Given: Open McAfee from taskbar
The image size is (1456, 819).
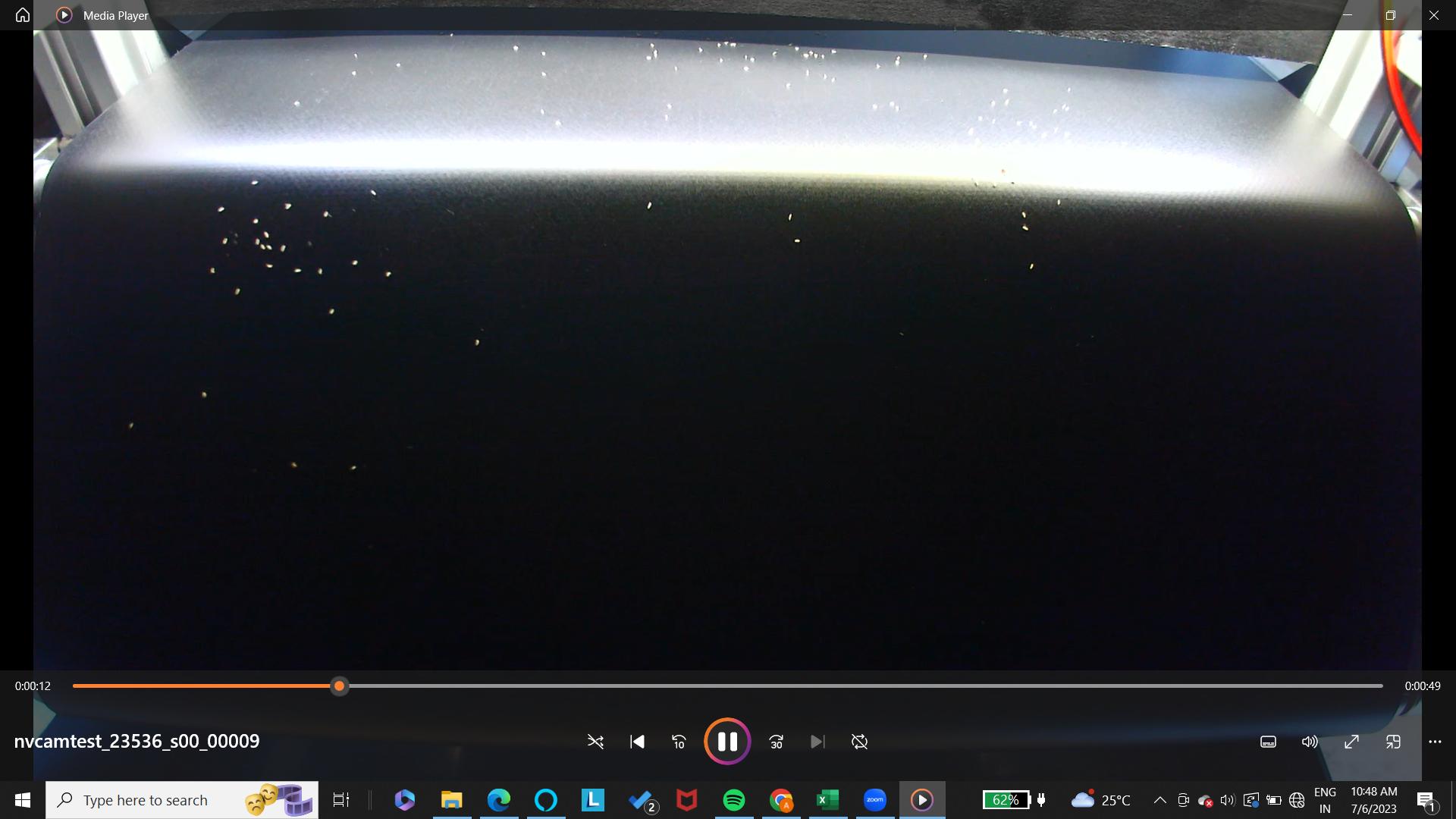Looking at the screenshot, I should pyautogui.click(x=687, y=800).
